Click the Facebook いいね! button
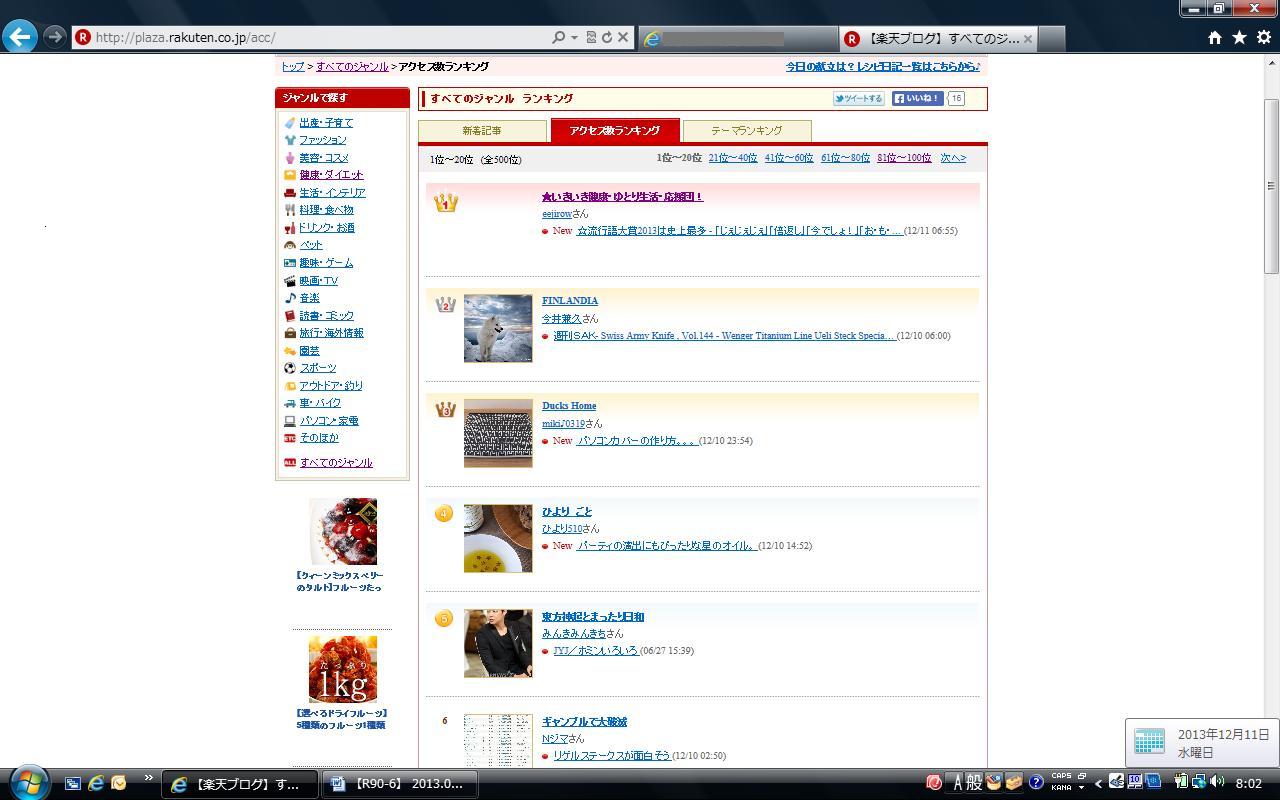Screen dimensions: 1280x800 (x=917, y=98)
